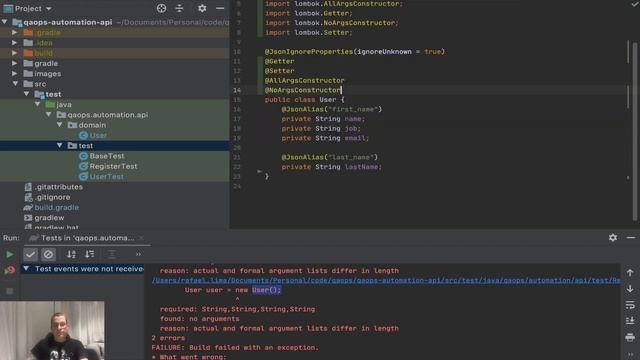The image size is (640, 360).
Task: Expand the gradle folder
Action: coord(15,63)
